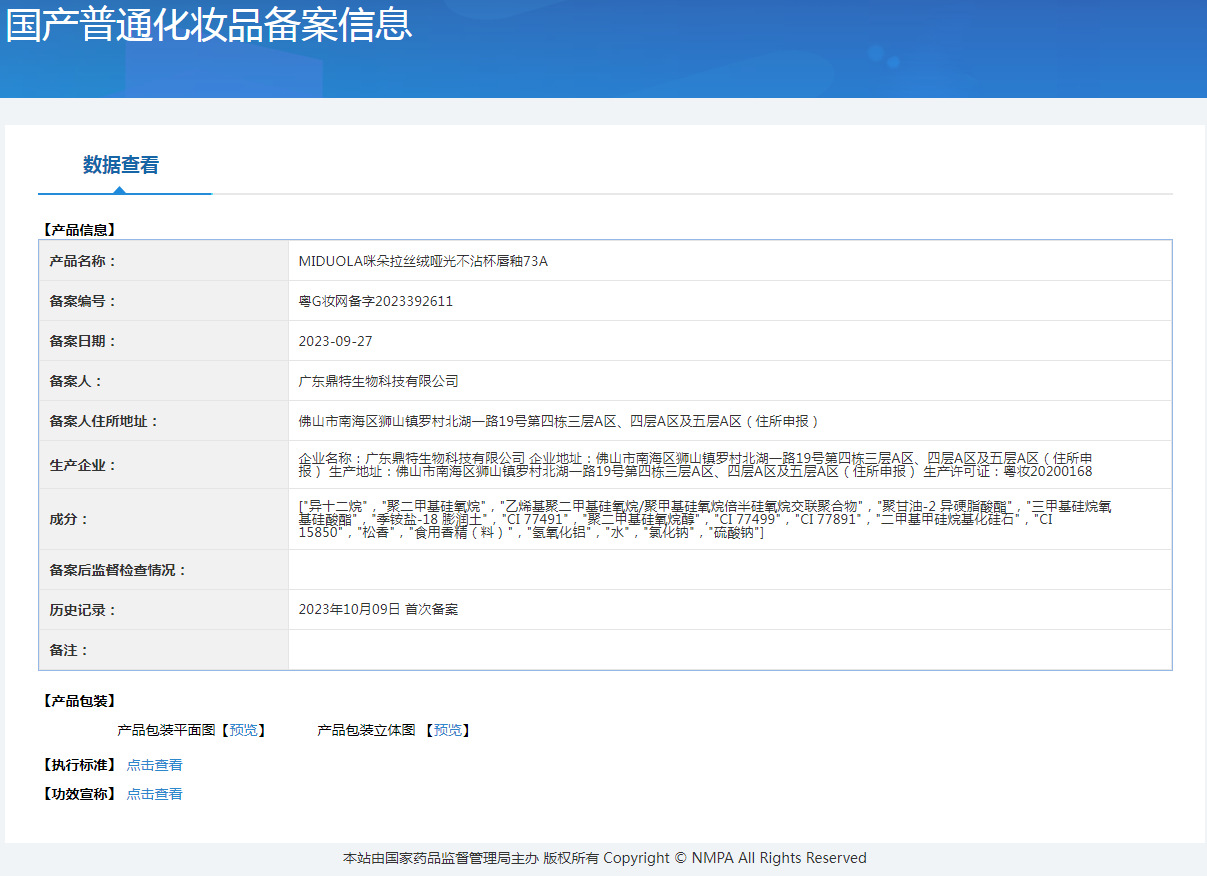Select the 备案人 value 广东鼎特生物科技有限公司
This screenshot has height=876, width=1207.
(x=379, y=381)
